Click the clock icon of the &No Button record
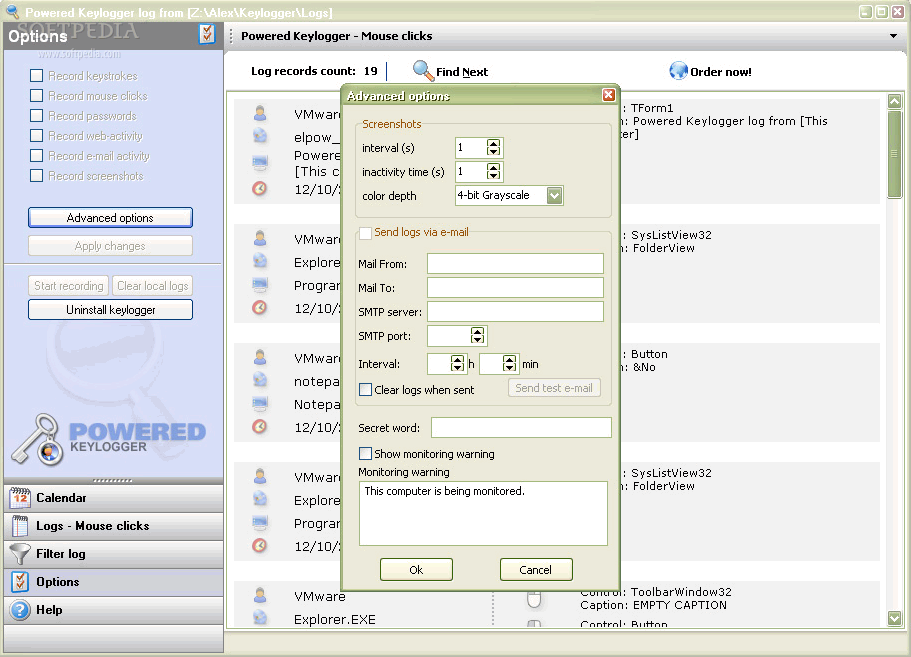This screenshot has width=911, height=657. click(260, 426)
